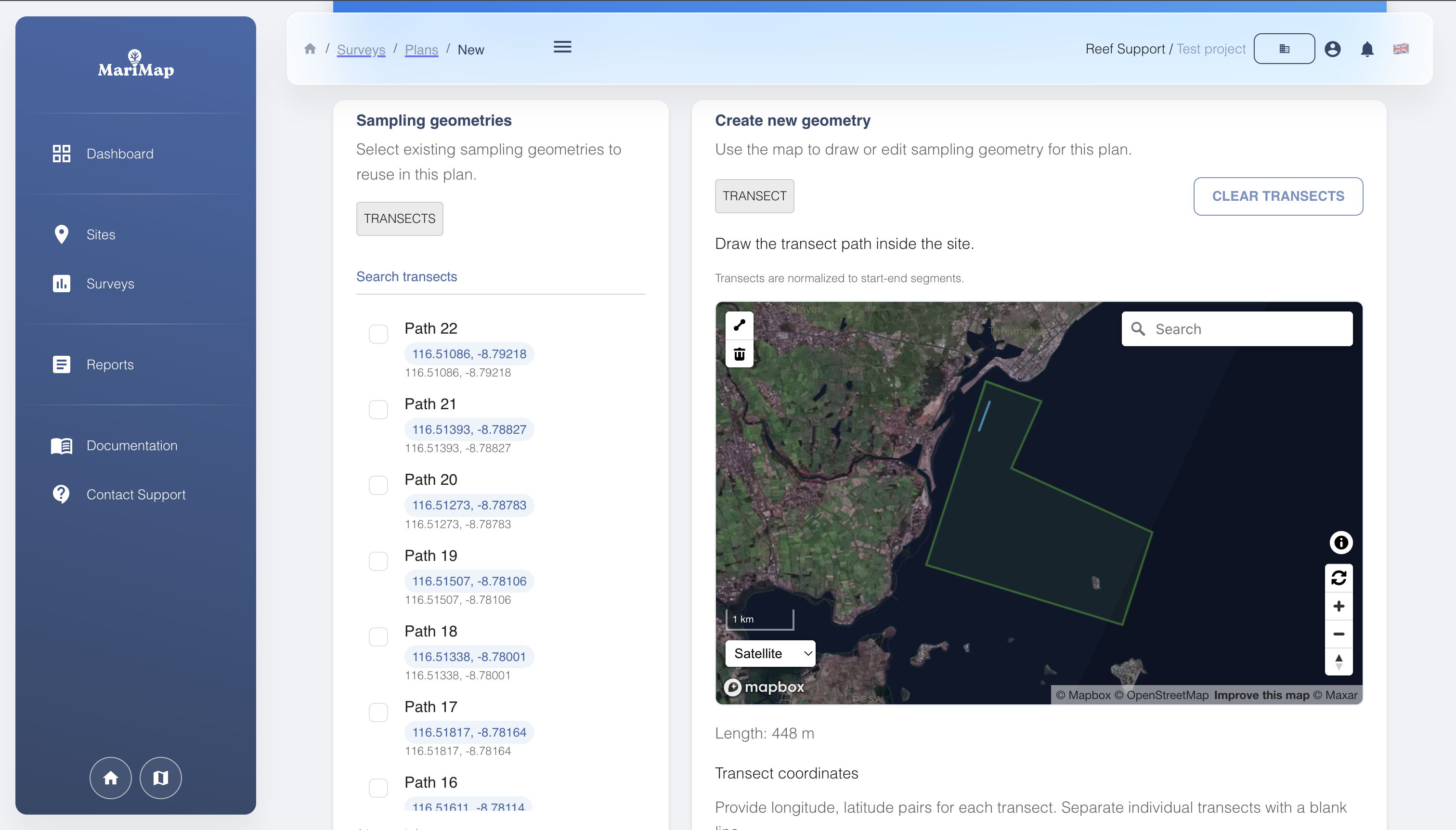Open the language flag selector
This screenshot has height=830, width=1456.
point(1401,49)
